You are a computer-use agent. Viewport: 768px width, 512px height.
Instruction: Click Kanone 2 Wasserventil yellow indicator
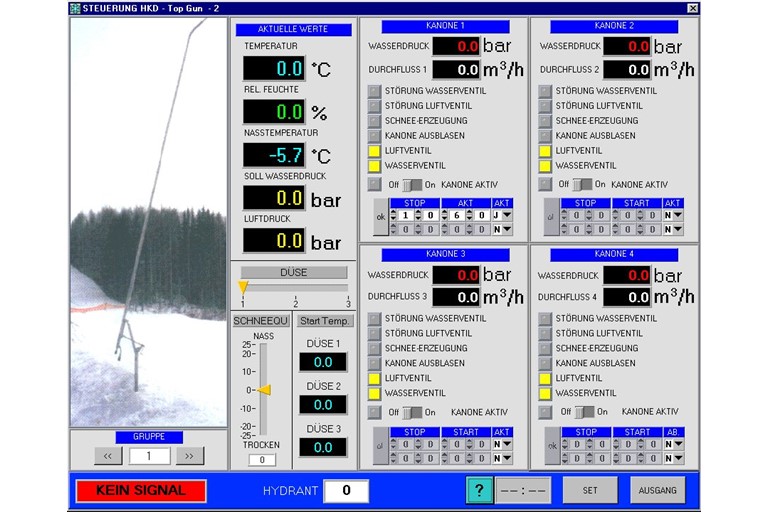click(545, 166)
